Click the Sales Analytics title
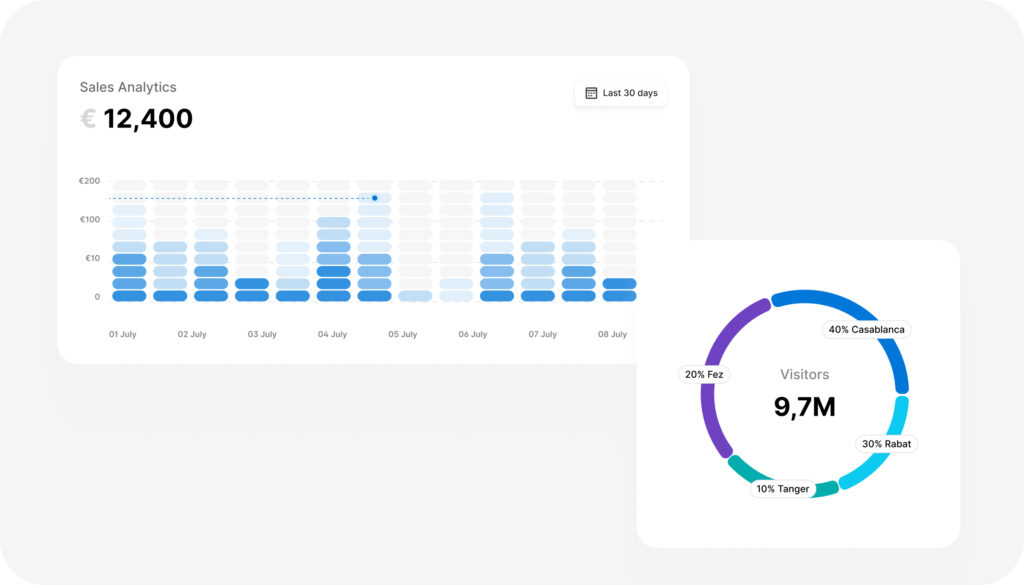Screen dimensions: 1024x585 click(x=128, y=87)
